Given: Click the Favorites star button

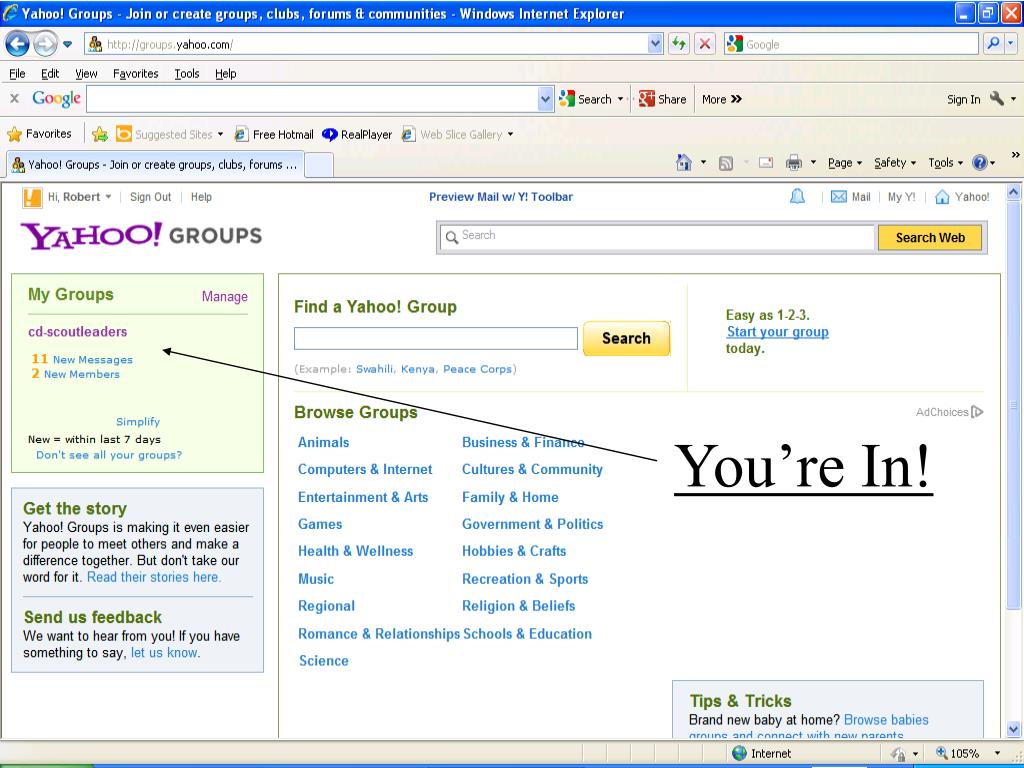Looking at the screenshot, I should pyautogui.click(x=39, y=134).
